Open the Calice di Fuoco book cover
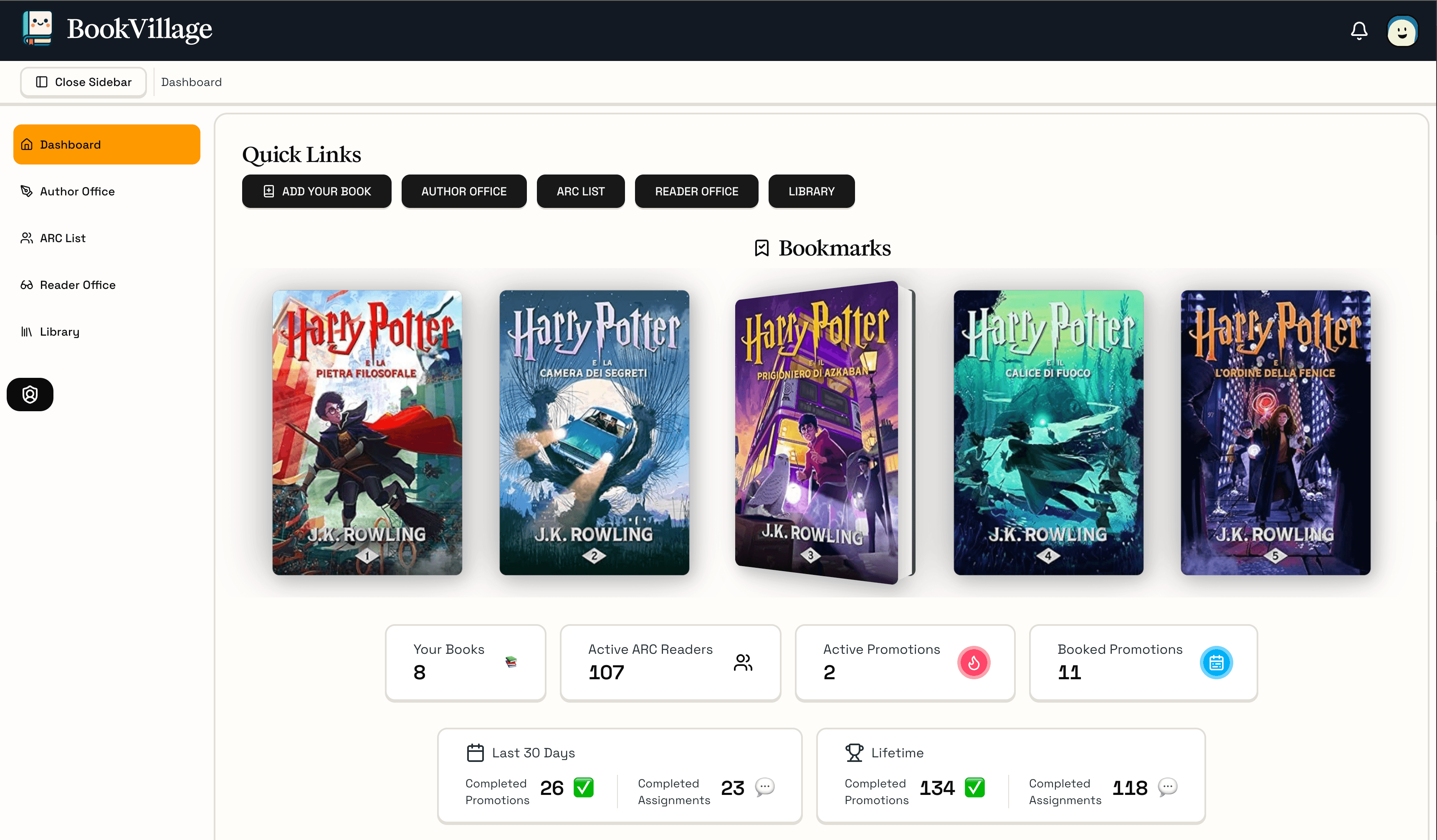The image size is (1437, 840). coord(1048,433)
